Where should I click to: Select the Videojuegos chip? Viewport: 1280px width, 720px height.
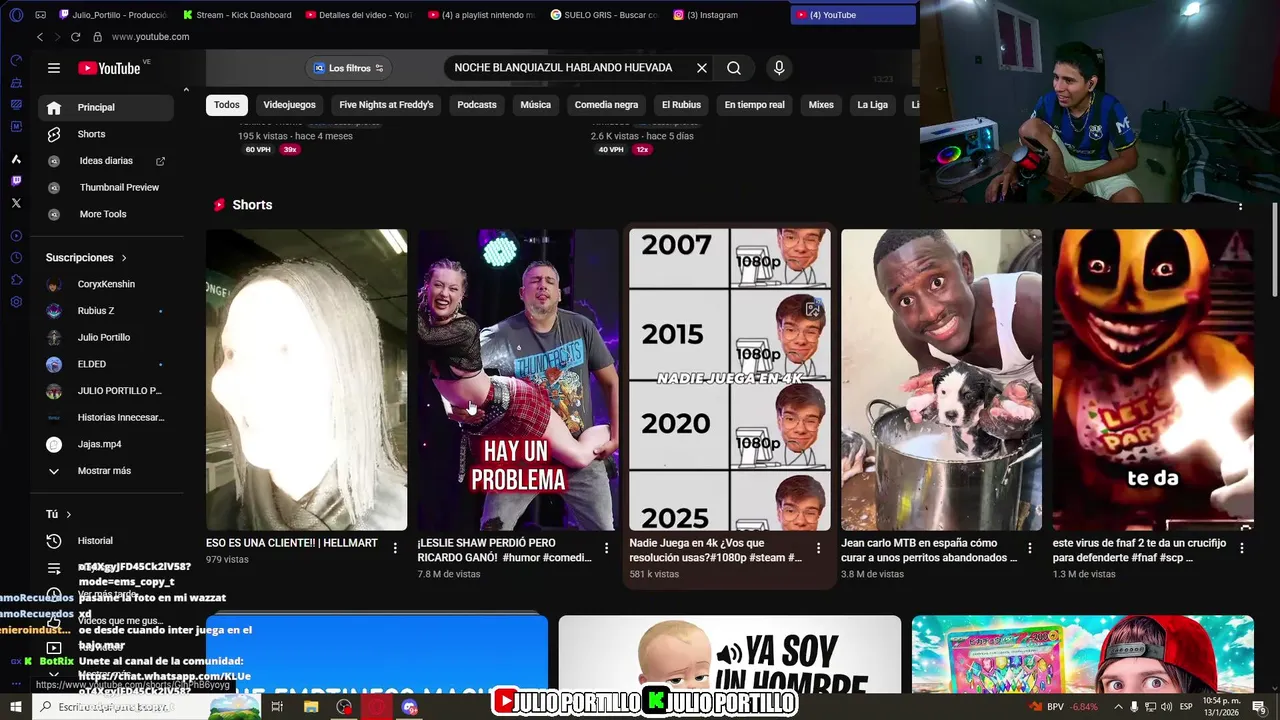pyautogui.click(x=289, y=105)
